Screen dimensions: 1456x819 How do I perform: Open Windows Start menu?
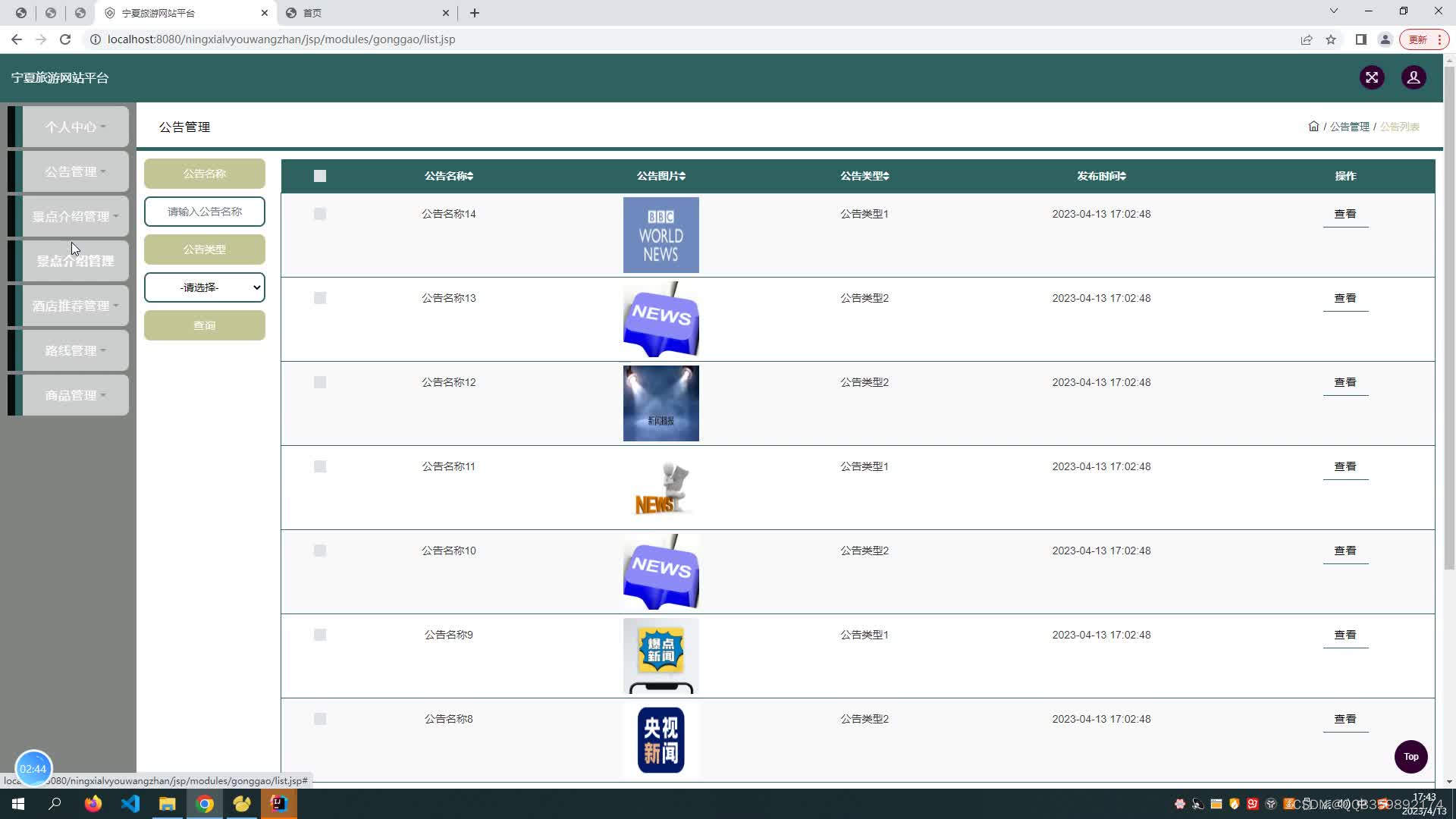click(x=18, y=804)
